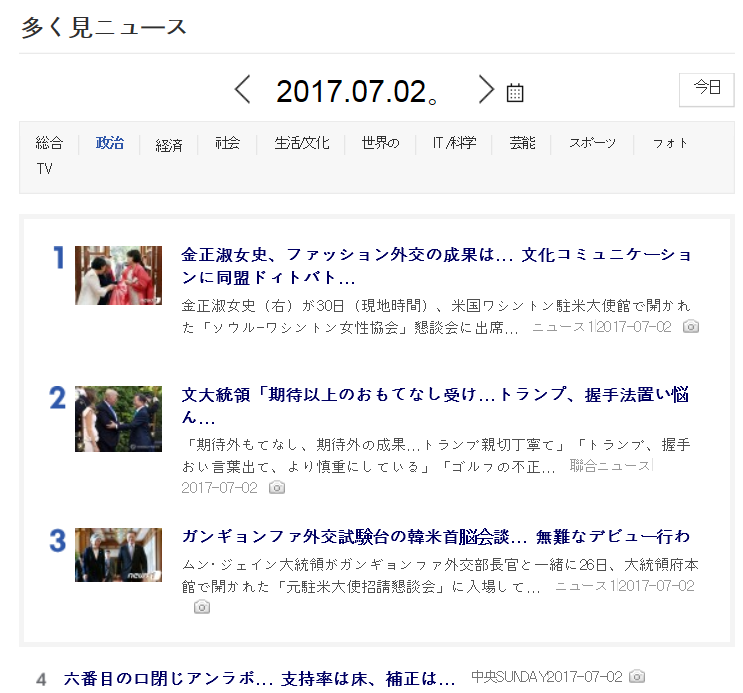The image size is (743, 693).
Task: Go to previous date with left arrow
Action: [243, 90]
